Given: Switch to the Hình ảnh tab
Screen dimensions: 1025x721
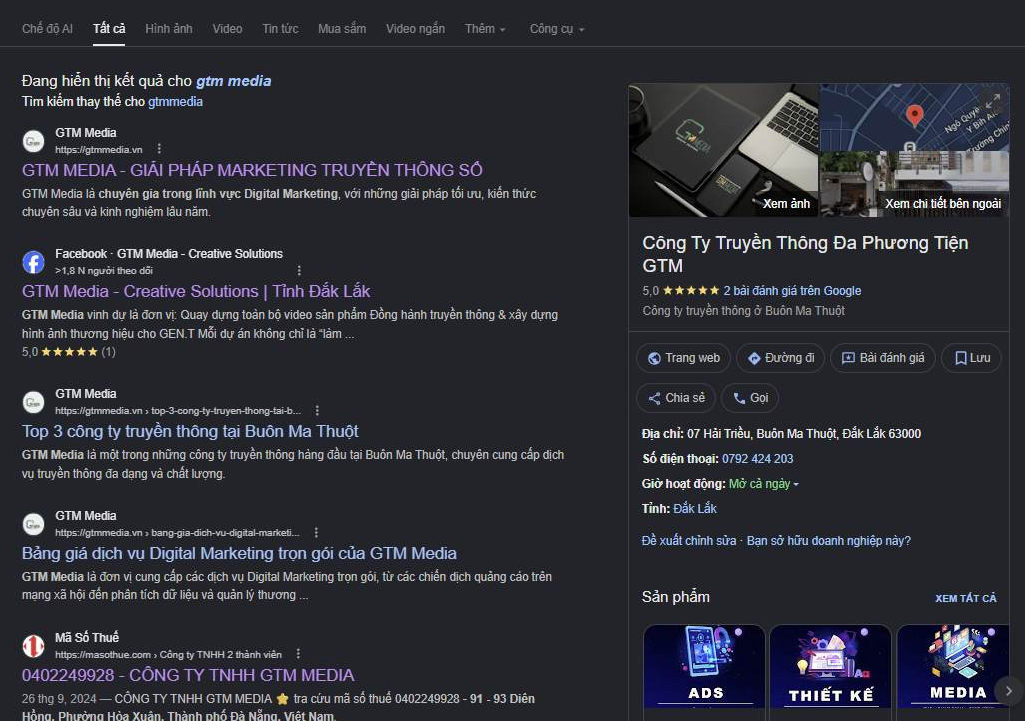Looking at the screenshot, I should click(169, 29).
